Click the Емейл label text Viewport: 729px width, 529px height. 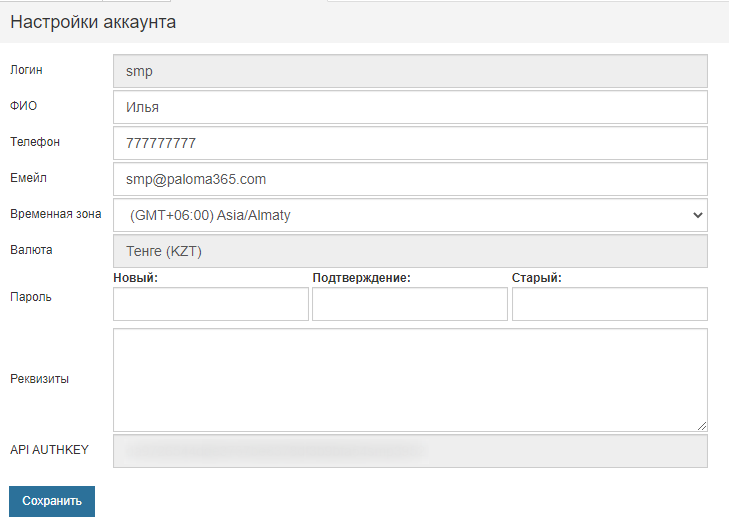[x=29, y=178]
